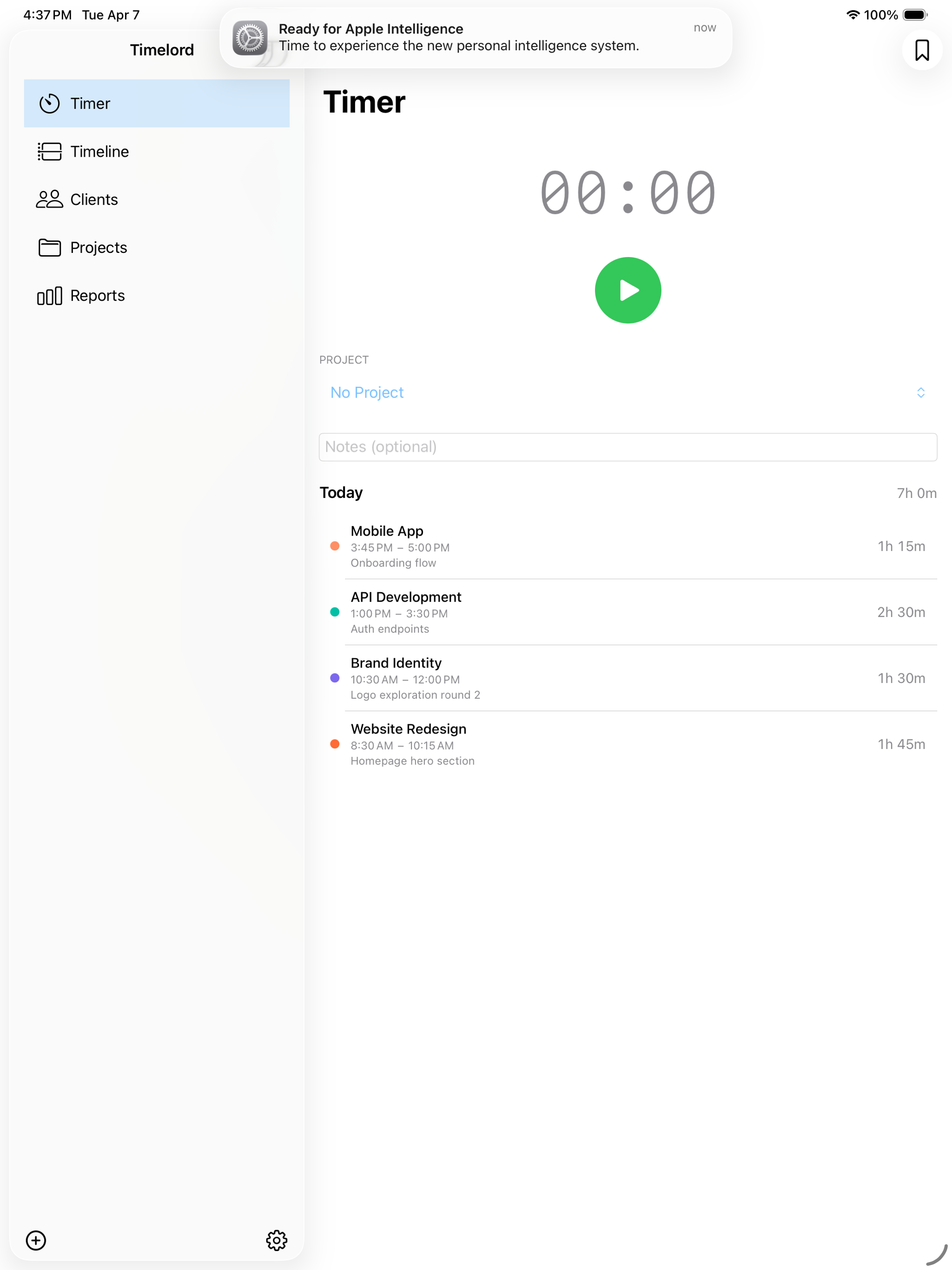
Task: Open the No Project dropdown
Action: (x=628, y=393)
